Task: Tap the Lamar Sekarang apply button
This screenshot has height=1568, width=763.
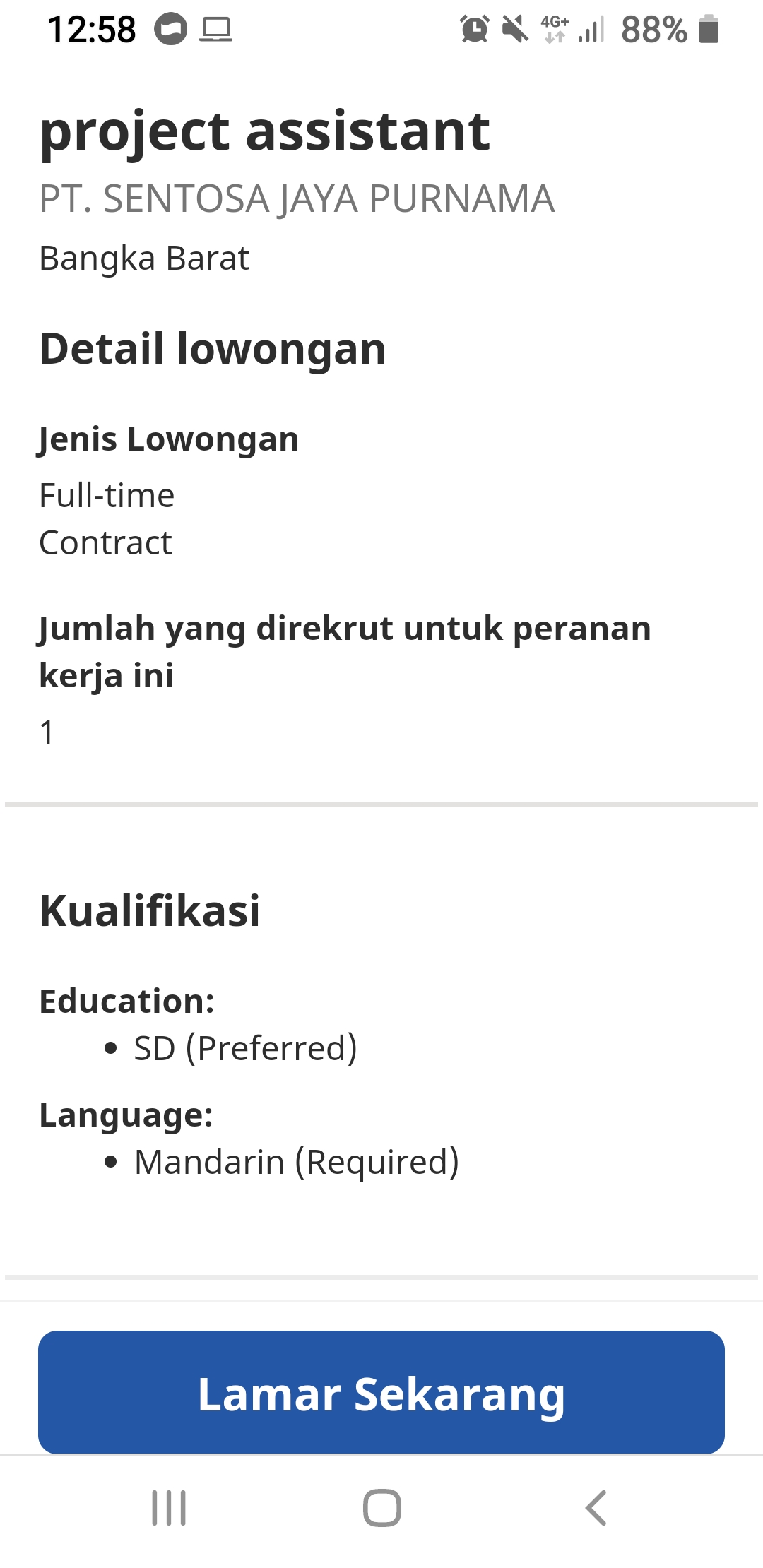Action: pos(381,1393)
